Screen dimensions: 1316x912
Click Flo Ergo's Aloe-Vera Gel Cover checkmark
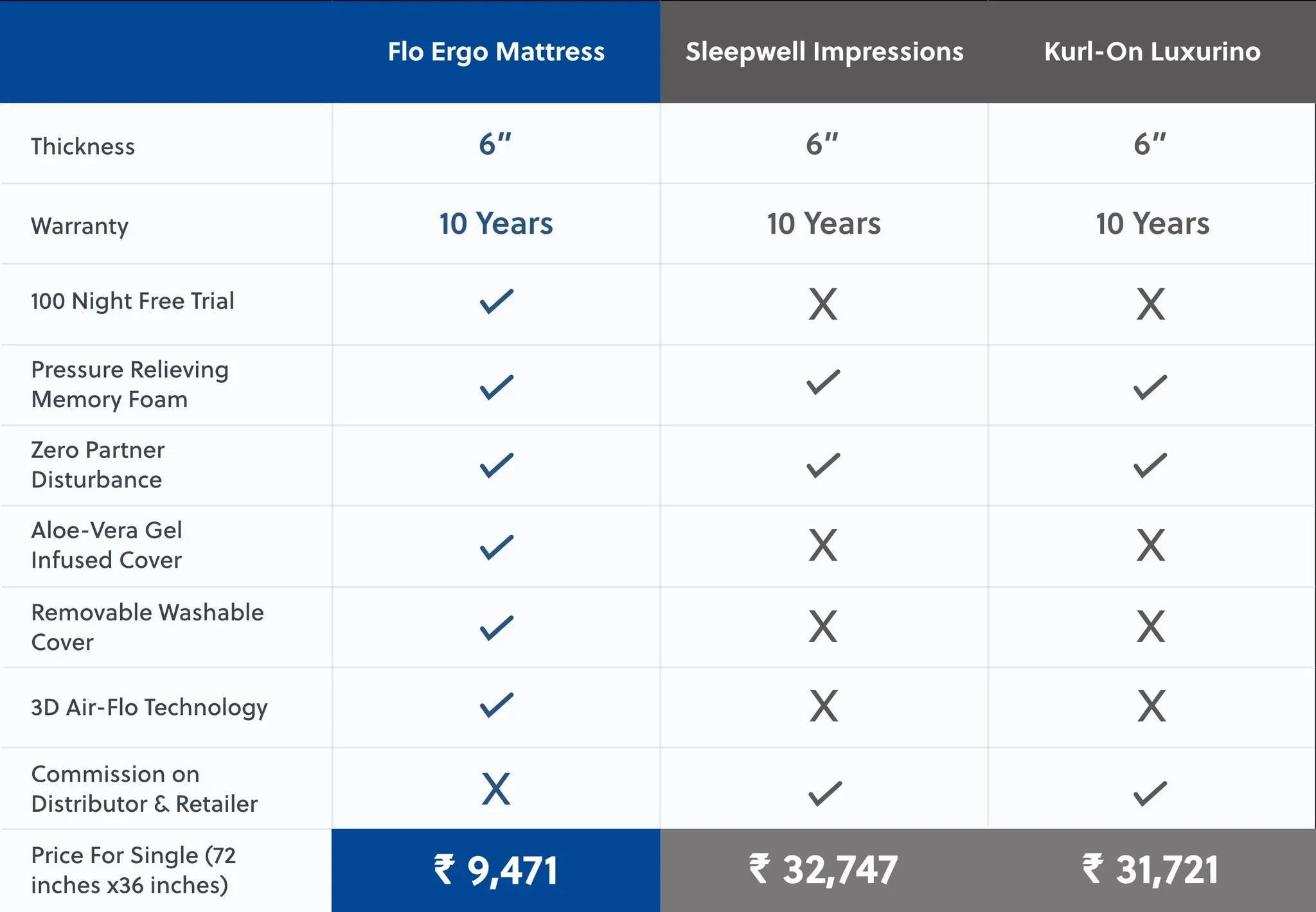(x=496, y=547)
